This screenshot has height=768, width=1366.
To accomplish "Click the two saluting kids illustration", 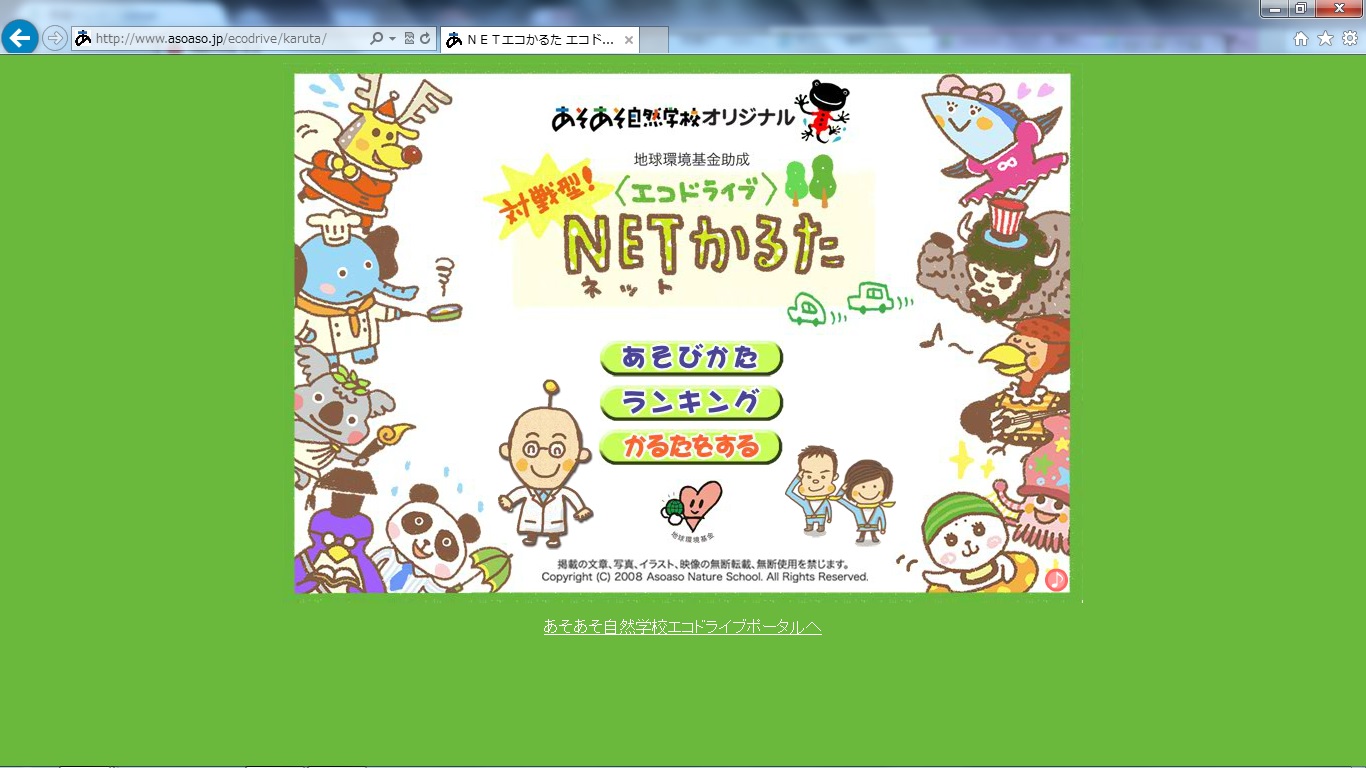I will [x=840, y=495].
